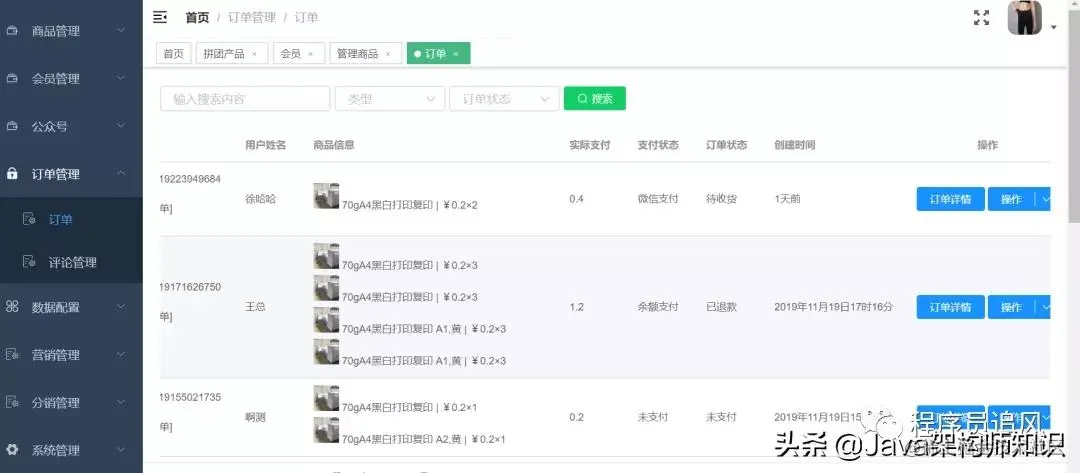Select 数据配置 in the sidebar
Screen dimensions: 1080x473
71,307
